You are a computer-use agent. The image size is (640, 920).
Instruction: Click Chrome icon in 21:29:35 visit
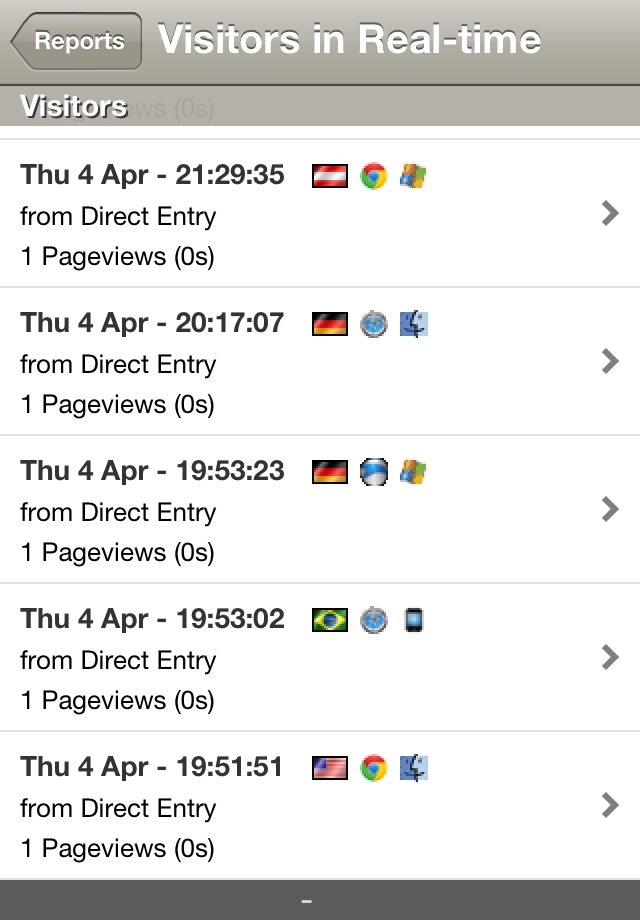coord(374,177)
